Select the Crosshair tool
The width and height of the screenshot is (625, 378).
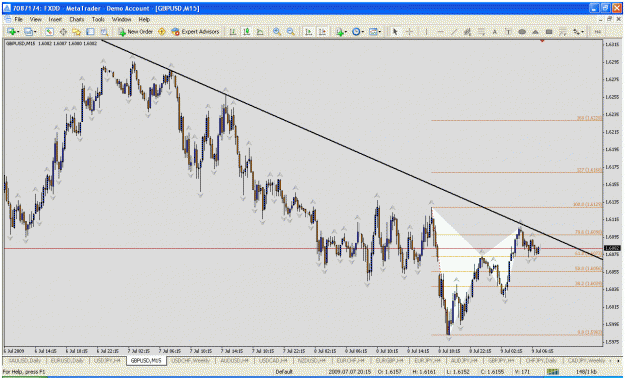pos(409,32)
